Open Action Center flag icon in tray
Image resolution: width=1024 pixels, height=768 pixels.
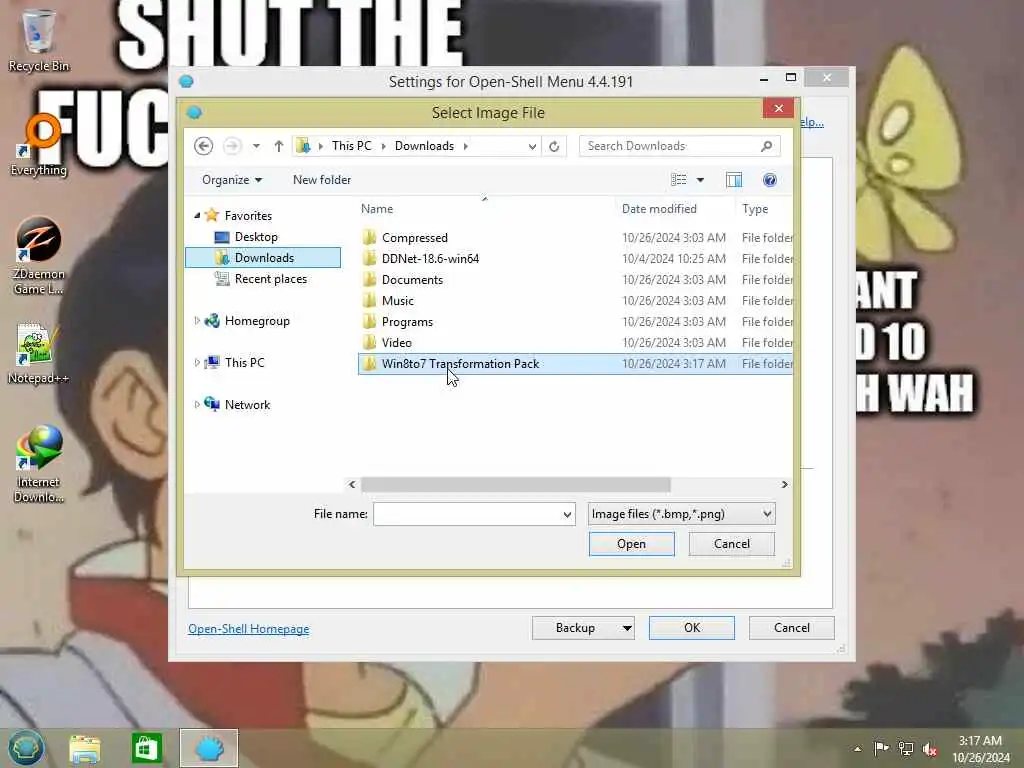(x=881, y=748)
